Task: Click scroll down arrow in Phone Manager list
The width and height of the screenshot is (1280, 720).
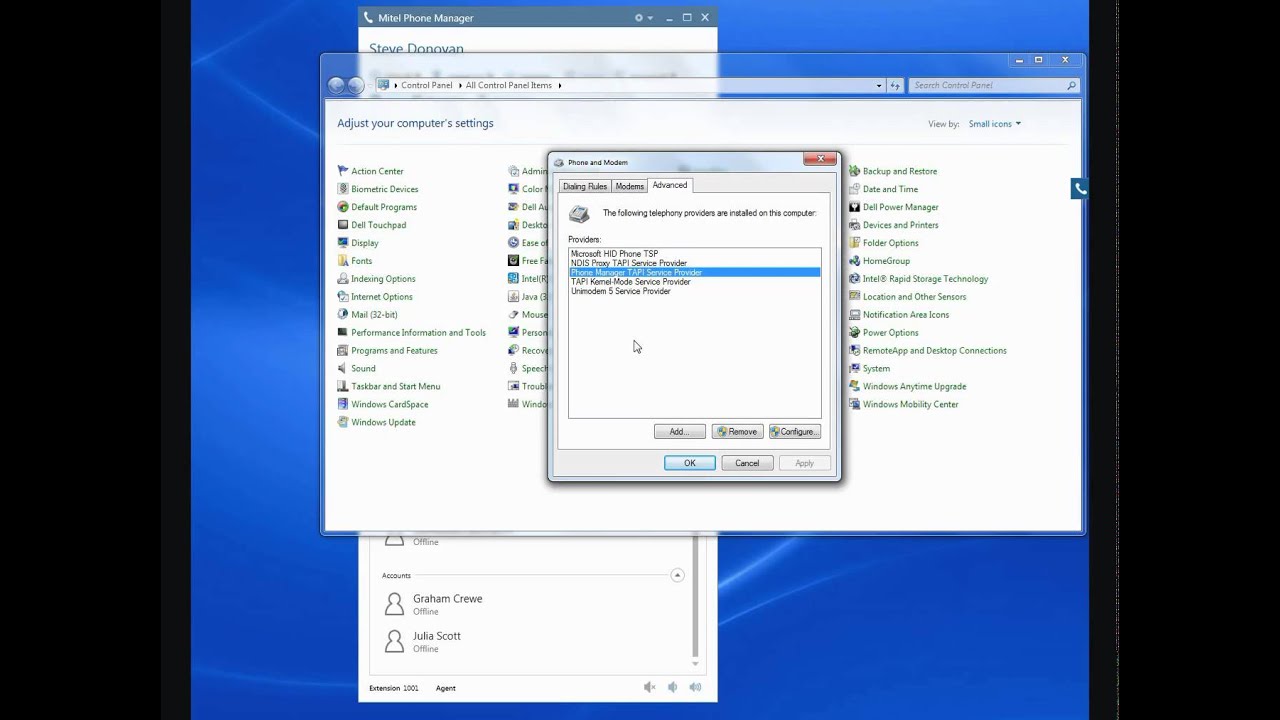Action: pos(696,663)
